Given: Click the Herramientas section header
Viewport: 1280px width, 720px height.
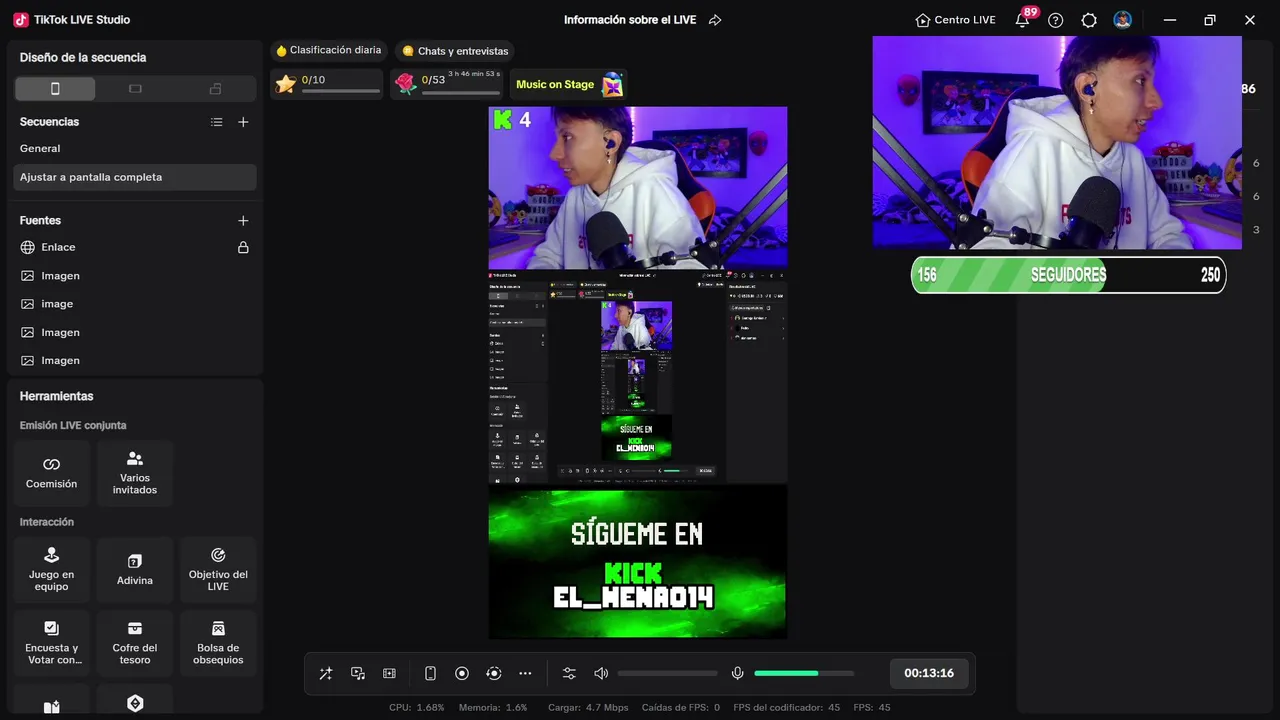Looking at the screenshot, I should point(56,396).
